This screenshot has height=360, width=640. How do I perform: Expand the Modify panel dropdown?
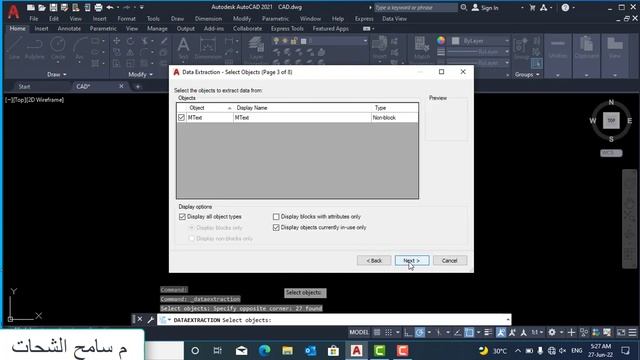tap(140, 75)
